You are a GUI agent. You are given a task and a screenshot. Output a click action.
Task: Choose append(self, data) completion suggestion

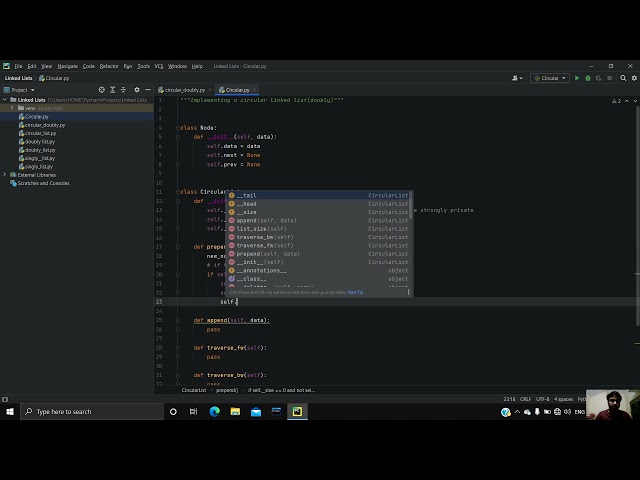point(319,220)
